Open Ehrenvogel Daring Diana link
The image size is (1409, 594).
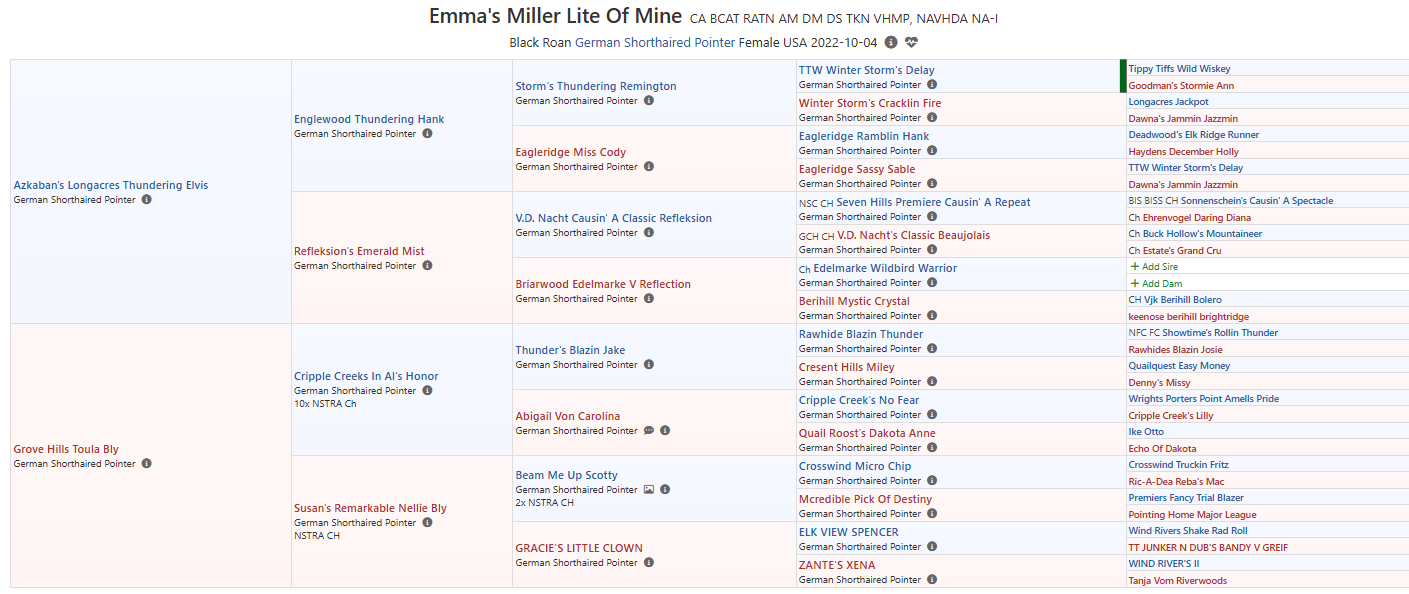pos(1197,218)
